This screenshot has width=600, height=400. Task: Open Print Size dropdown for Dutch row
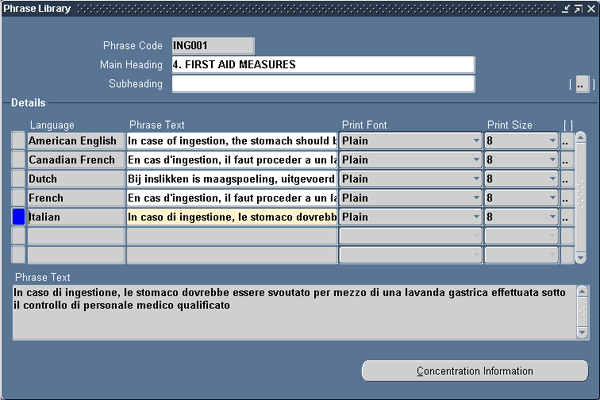tap(552, 179)
